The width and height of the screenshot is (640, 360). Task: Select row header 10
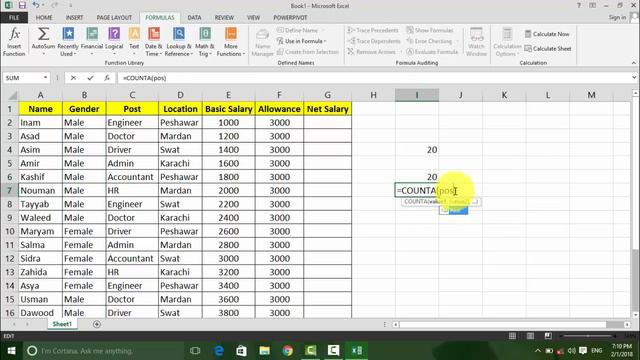click(x=9, y=231)
